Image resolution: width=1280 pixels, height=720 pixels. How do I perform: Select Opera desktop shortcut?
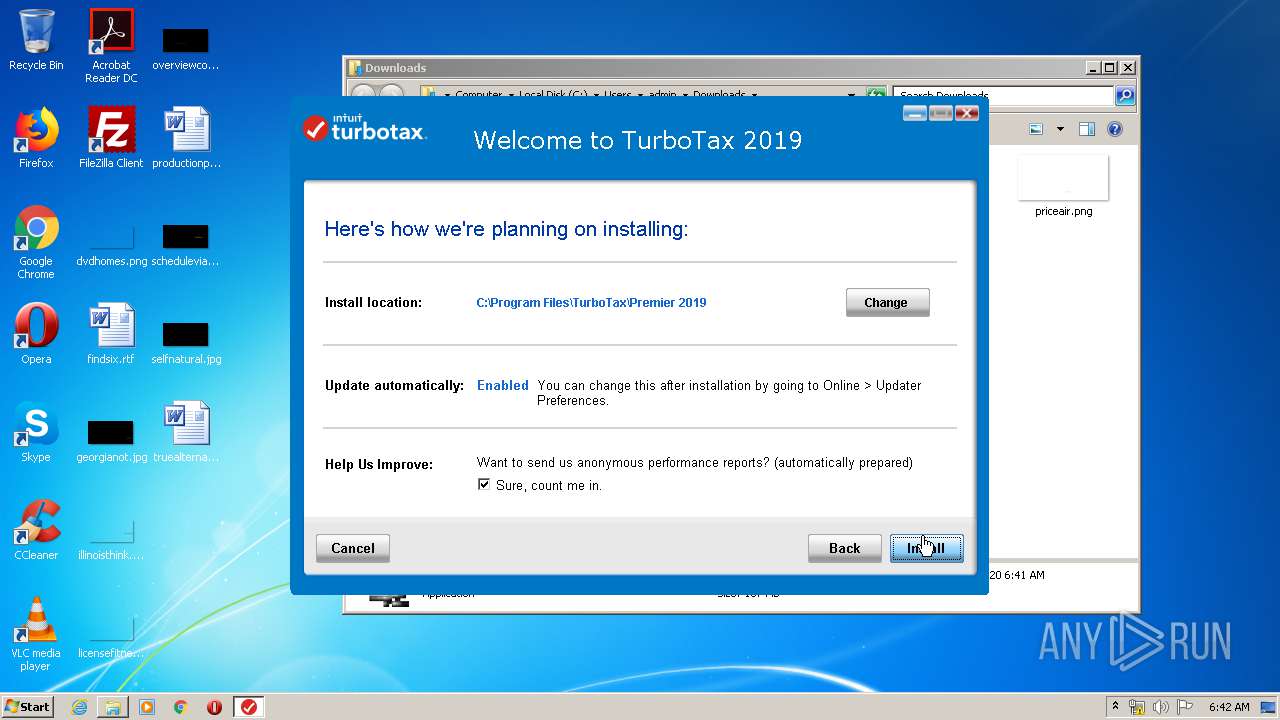pyautogui.click(x=36, y=334)
